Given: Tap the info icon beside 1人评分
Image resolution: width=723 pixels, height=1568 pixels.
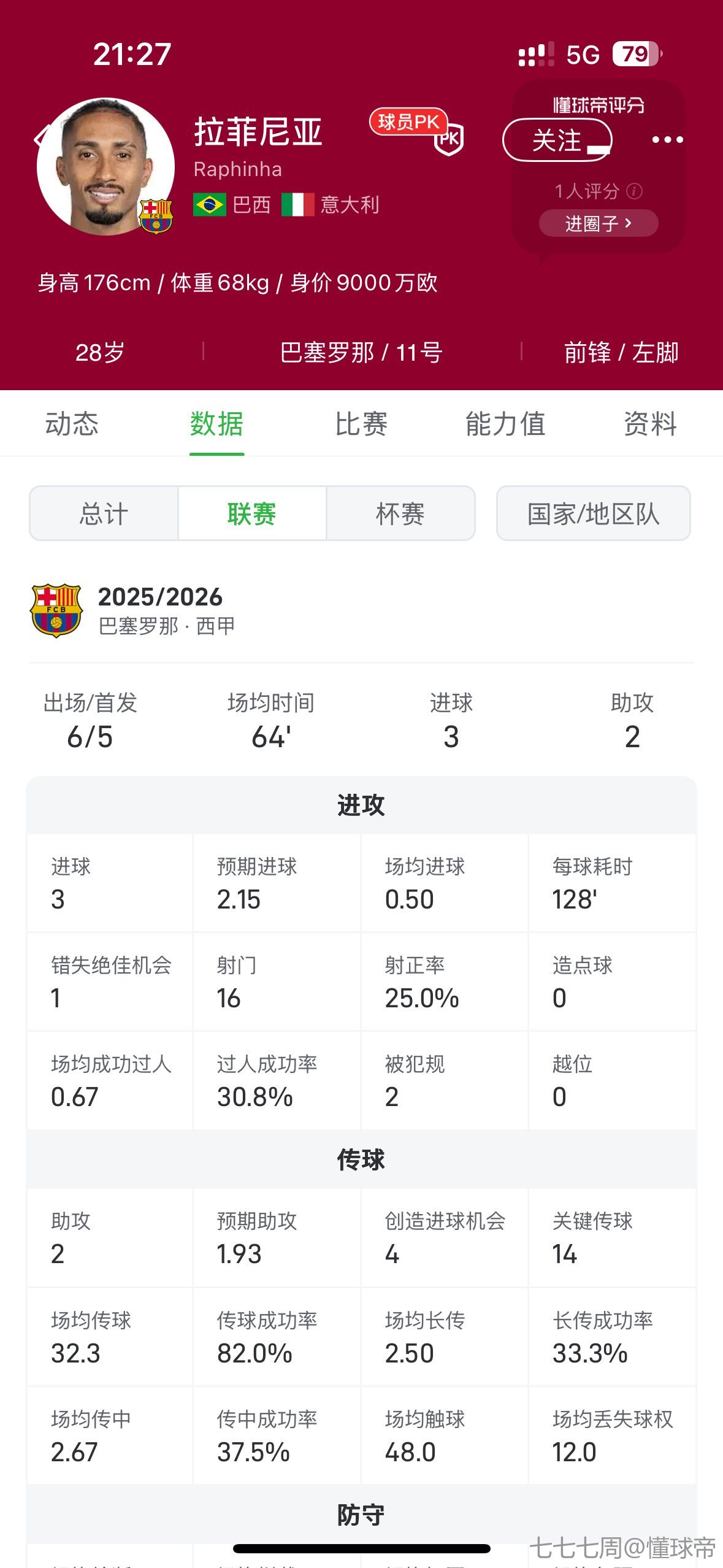Looking at the screenshot, I should 635,191.
